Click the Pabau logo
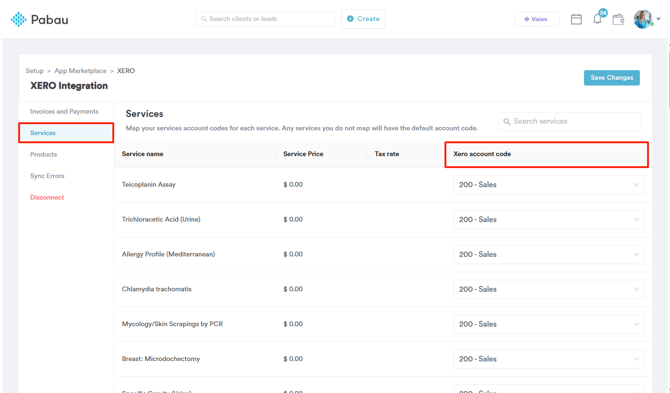 tap(39, 20)
